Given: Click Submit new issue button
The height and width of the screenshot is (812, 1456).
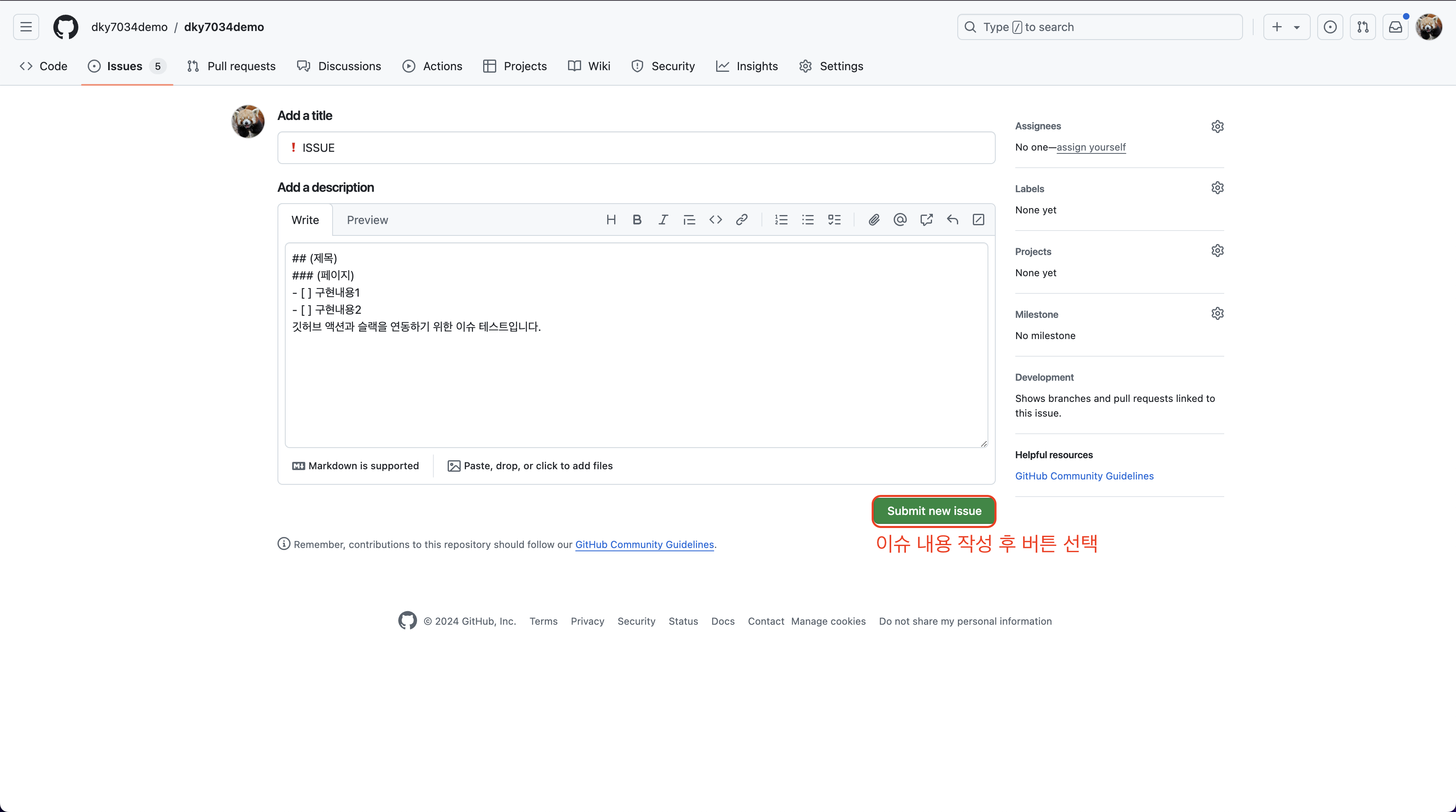Looking at the screenshot, I should pos(934,511).
